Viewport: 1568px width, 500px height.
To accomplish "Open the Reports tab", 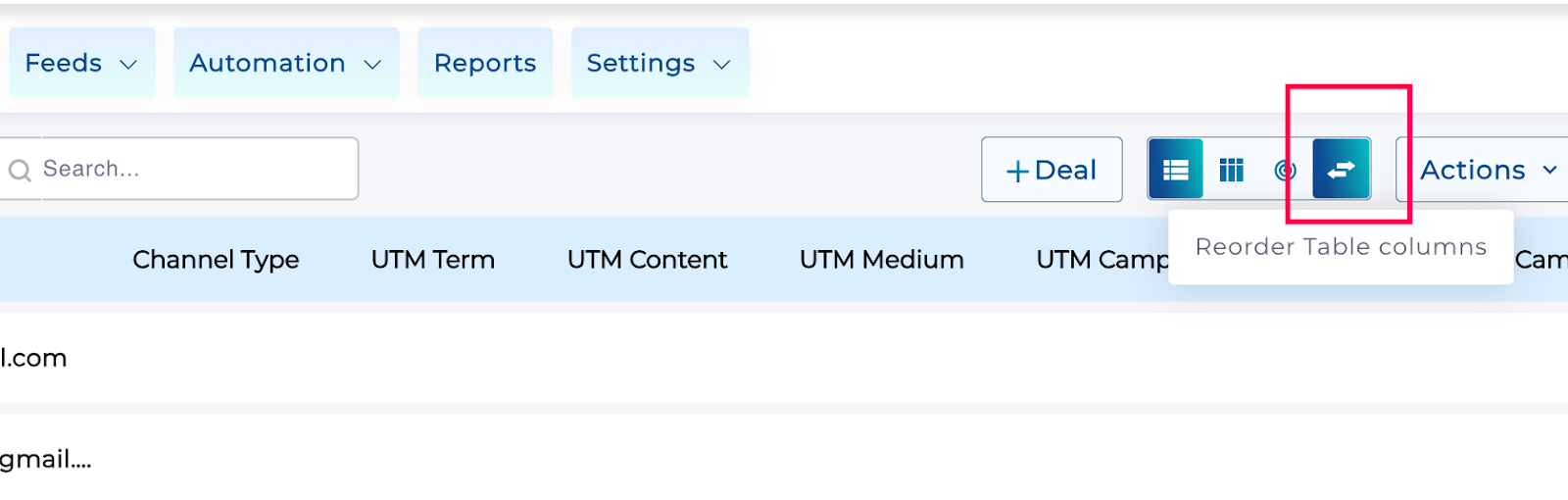I will click(485, 63).
